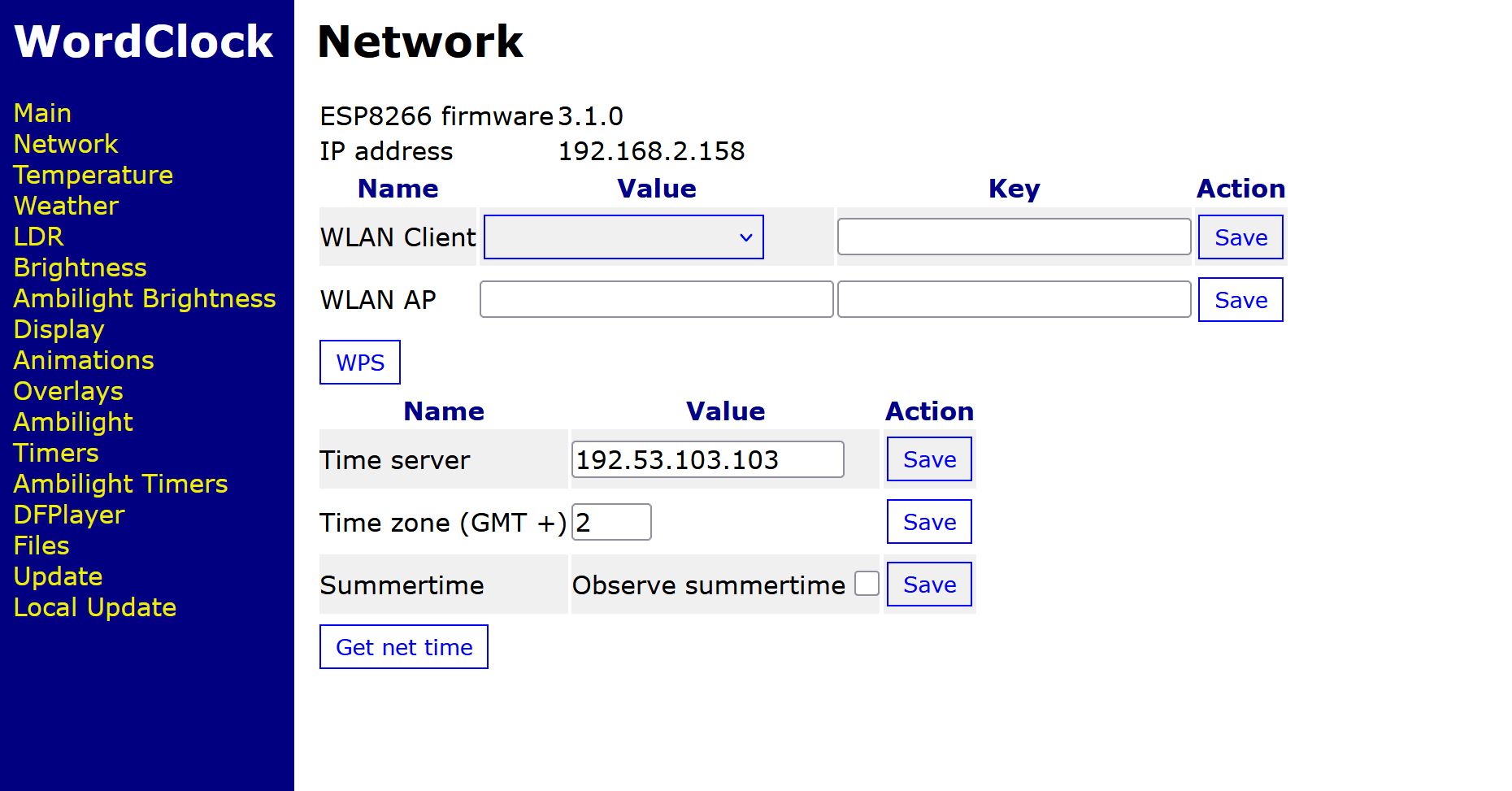Viewport: 1512px width, 791px height.
Task: Navigate to Ambilight Brightness page
Action: [x=145, y=298]
